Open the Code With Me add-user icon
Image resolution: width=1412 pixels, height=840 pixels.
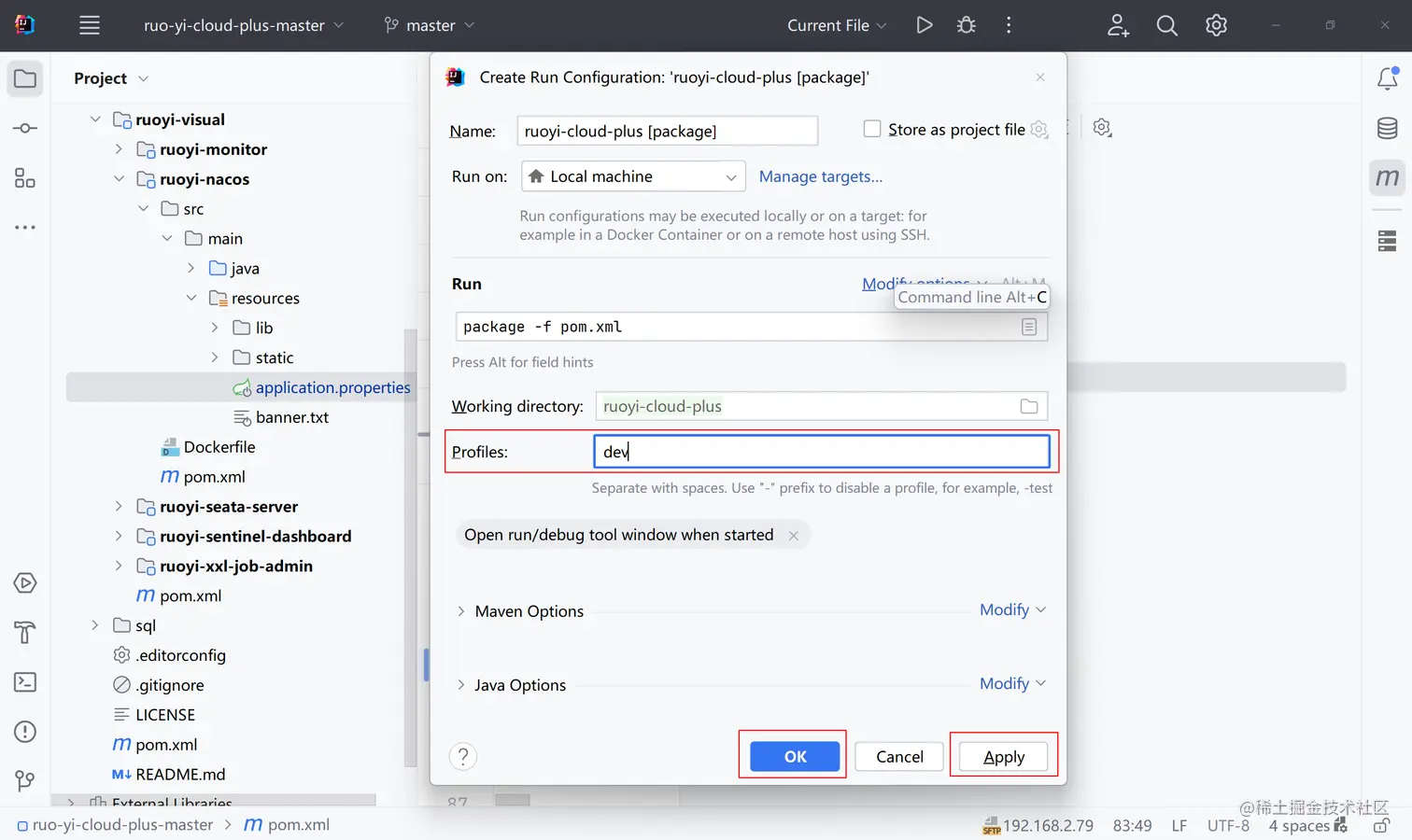1118,25
